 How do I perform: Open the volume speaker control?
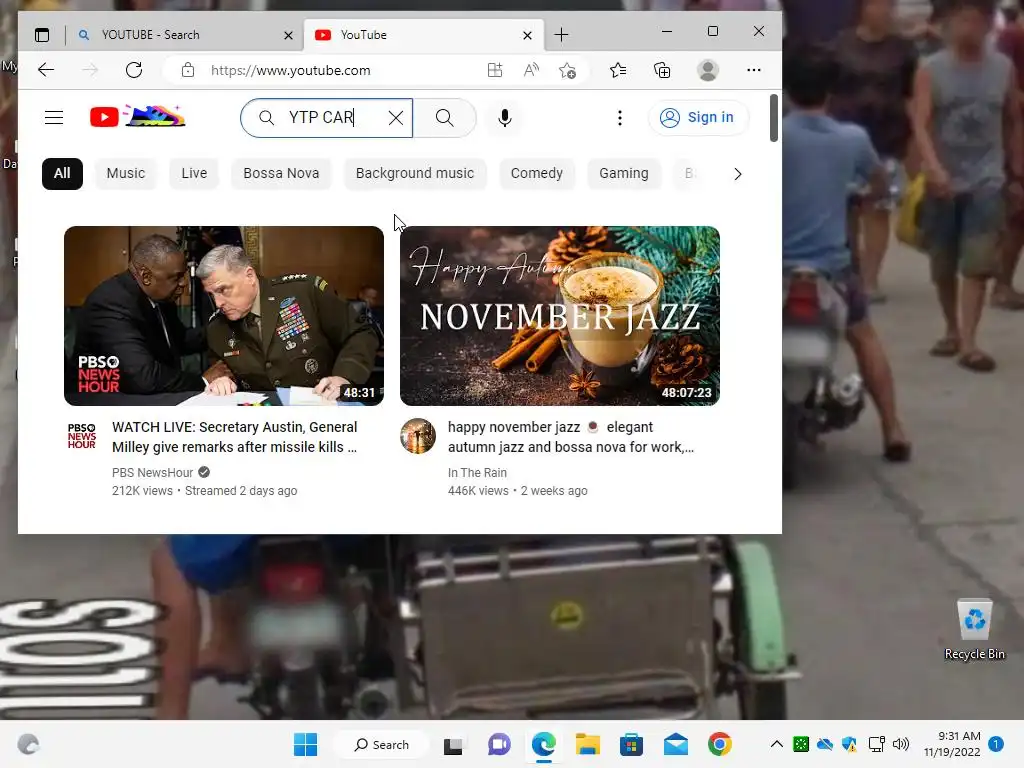[901, 744]
